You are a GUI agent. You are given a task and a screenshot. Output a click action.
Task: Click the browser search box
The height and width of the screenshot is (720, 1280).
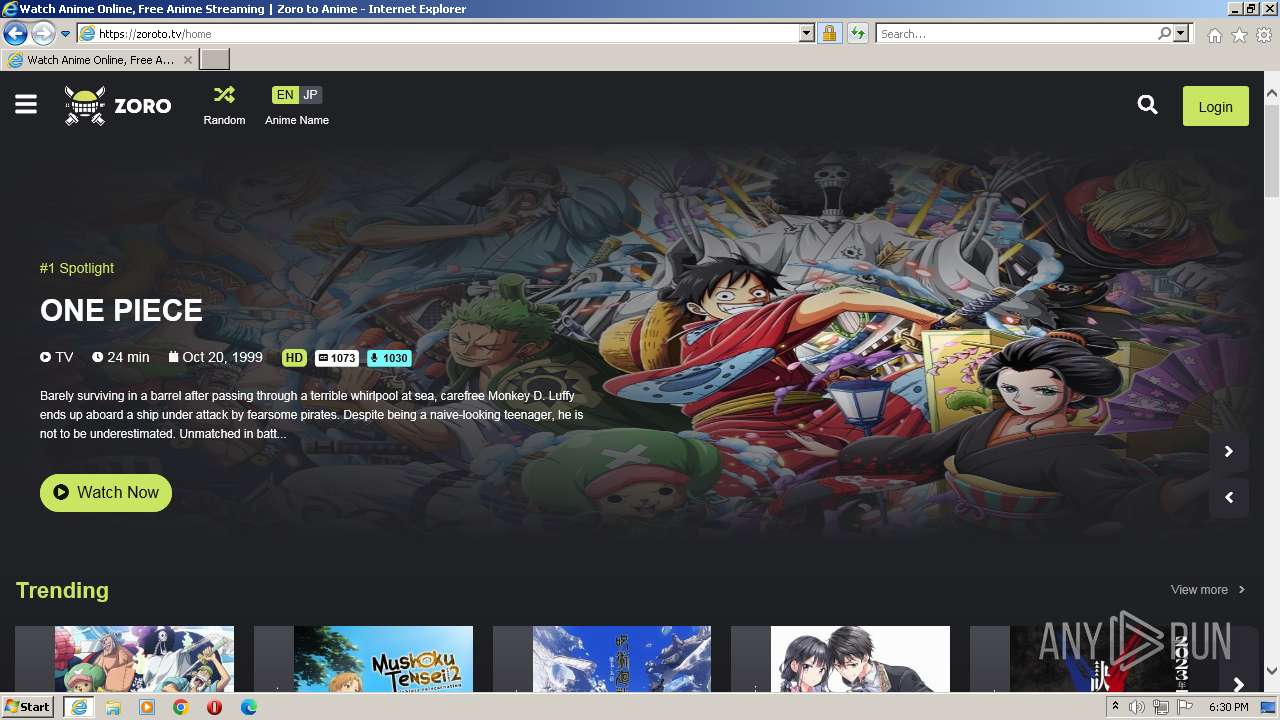(1016, 34)
